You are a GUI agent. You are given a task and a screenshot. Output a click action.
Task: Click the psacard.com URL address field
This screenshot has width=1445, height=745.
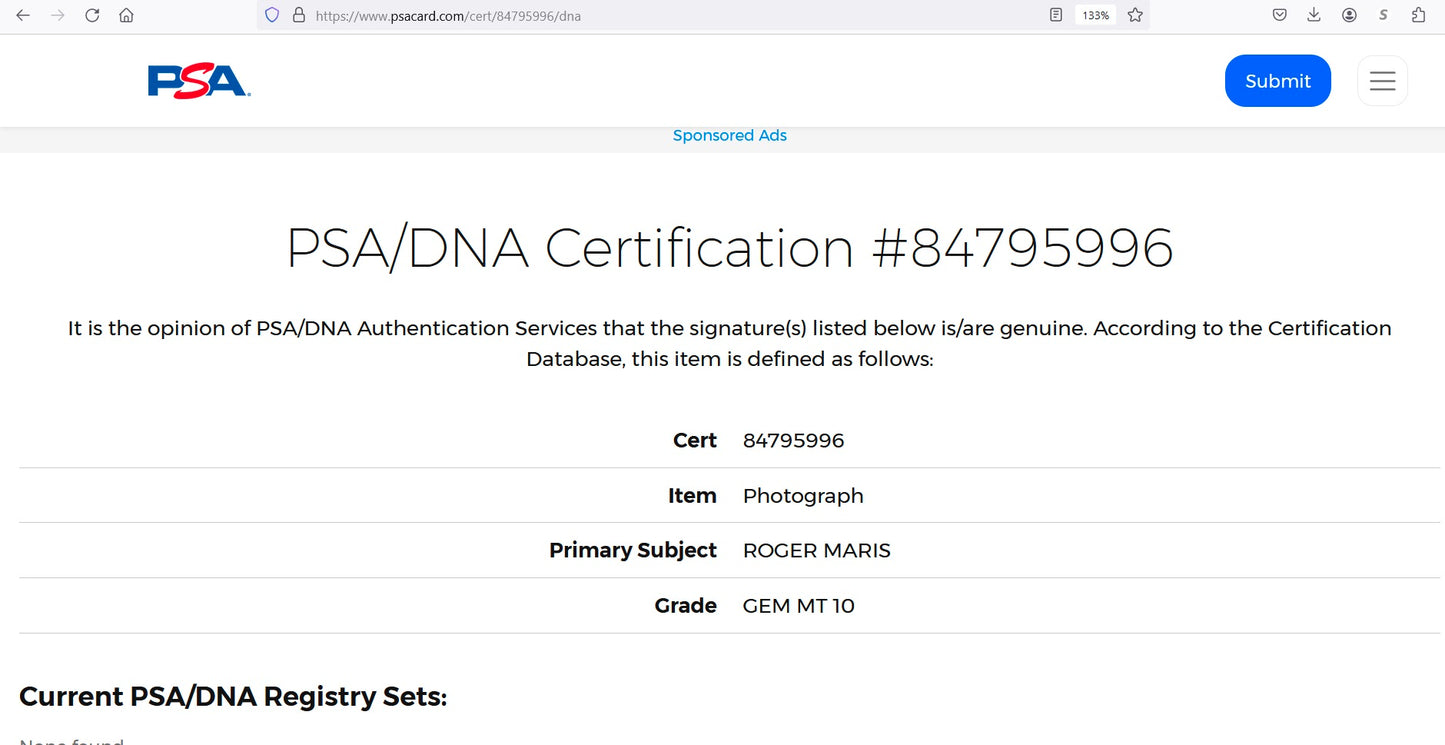(x=600, y=16)
